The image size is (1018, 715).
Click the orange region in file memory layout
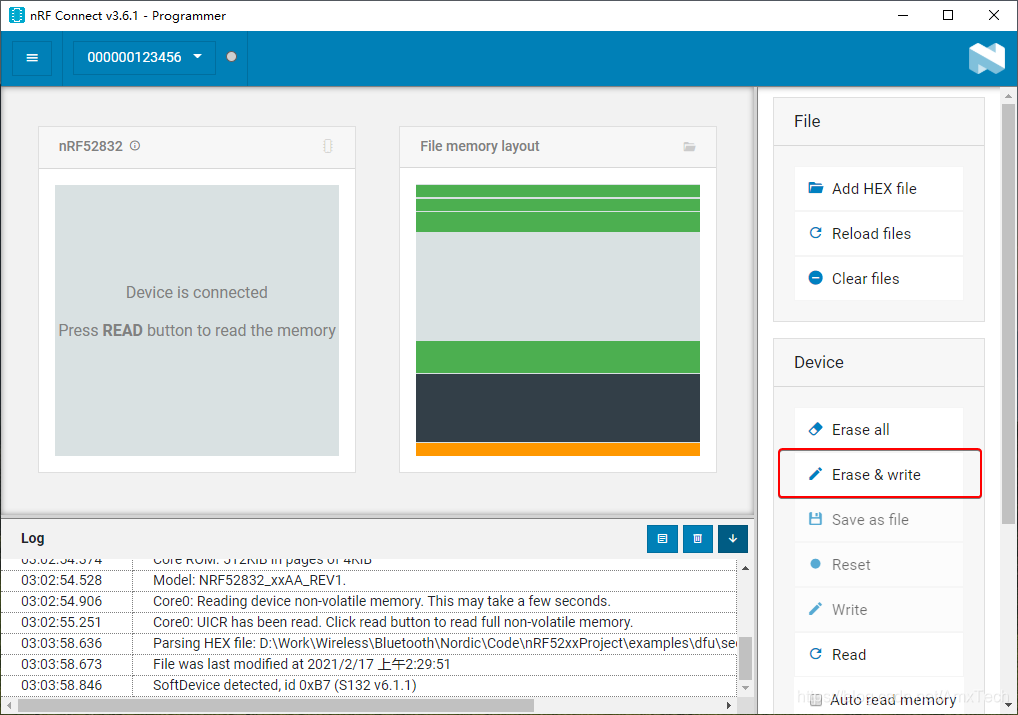point(558,449)
